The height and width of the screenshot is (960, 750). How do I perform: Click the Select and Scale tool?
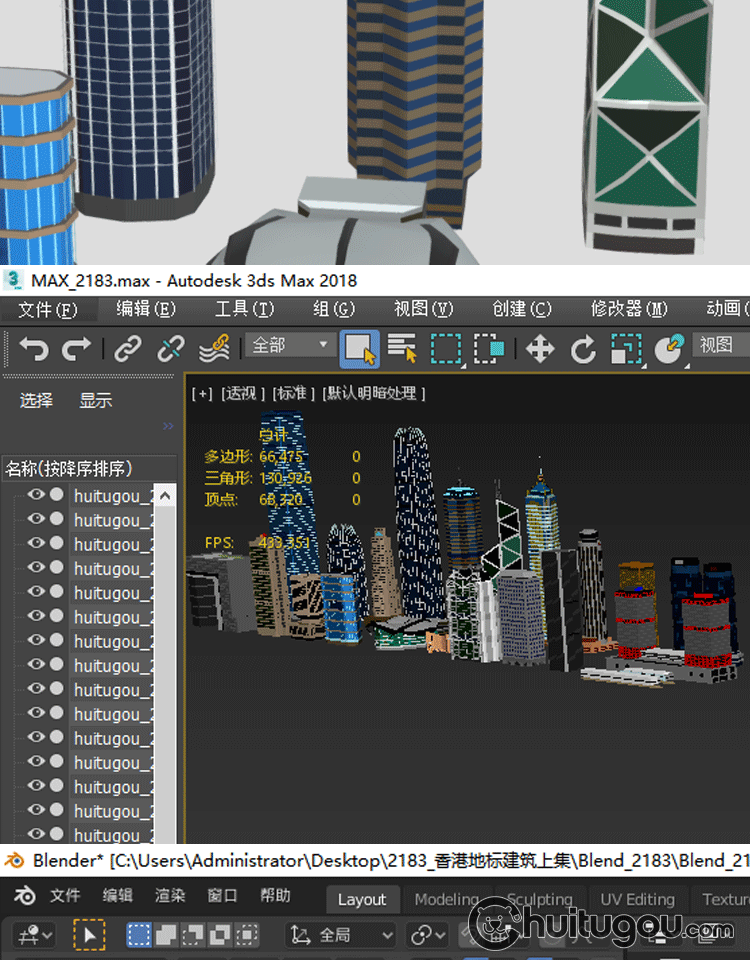coord(626,348)
